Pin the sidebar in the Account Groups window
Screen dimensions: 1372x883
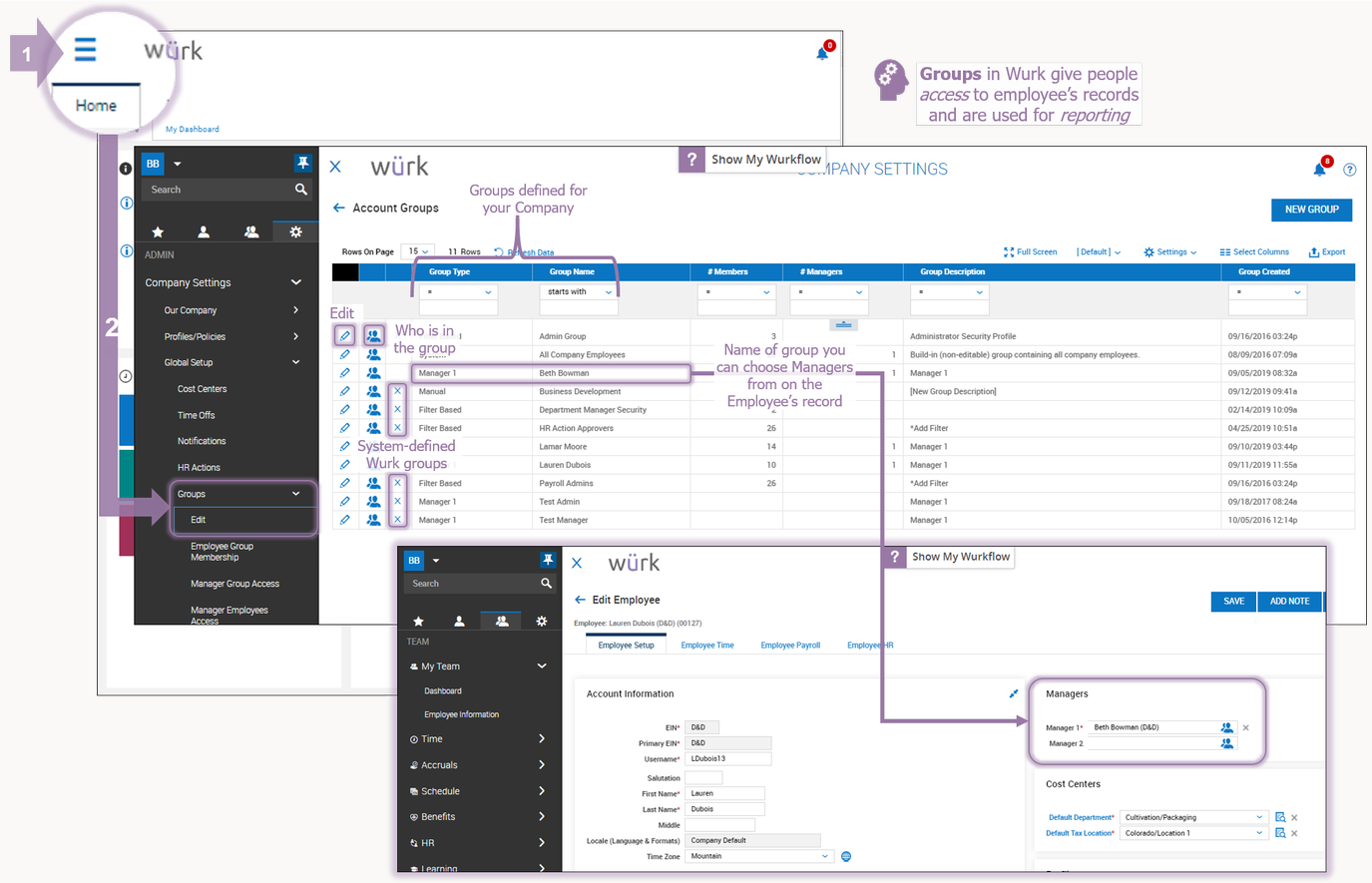tap(302, 164)
